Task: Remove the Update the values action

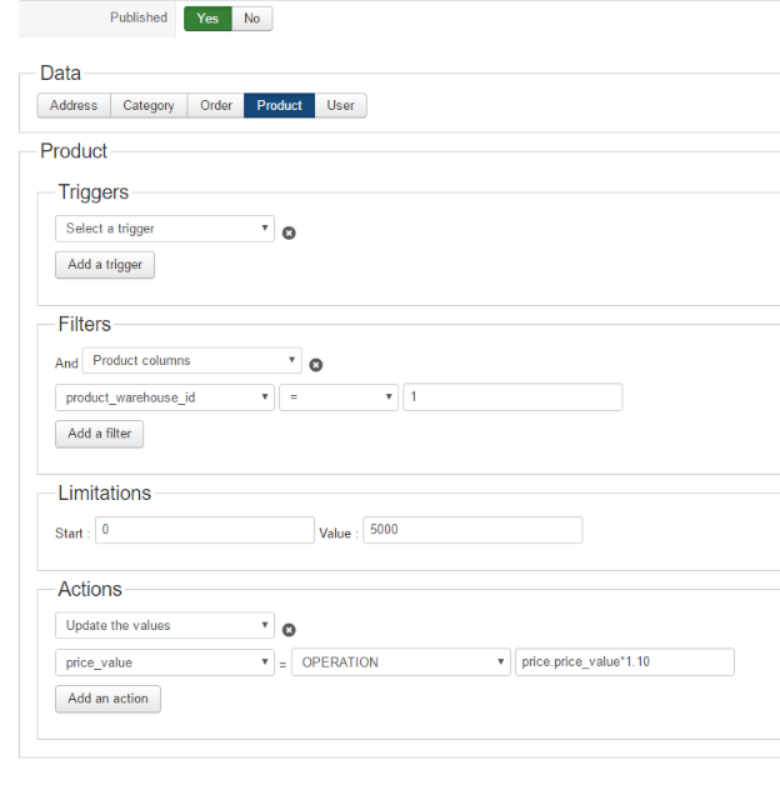Action: (289, 630)
